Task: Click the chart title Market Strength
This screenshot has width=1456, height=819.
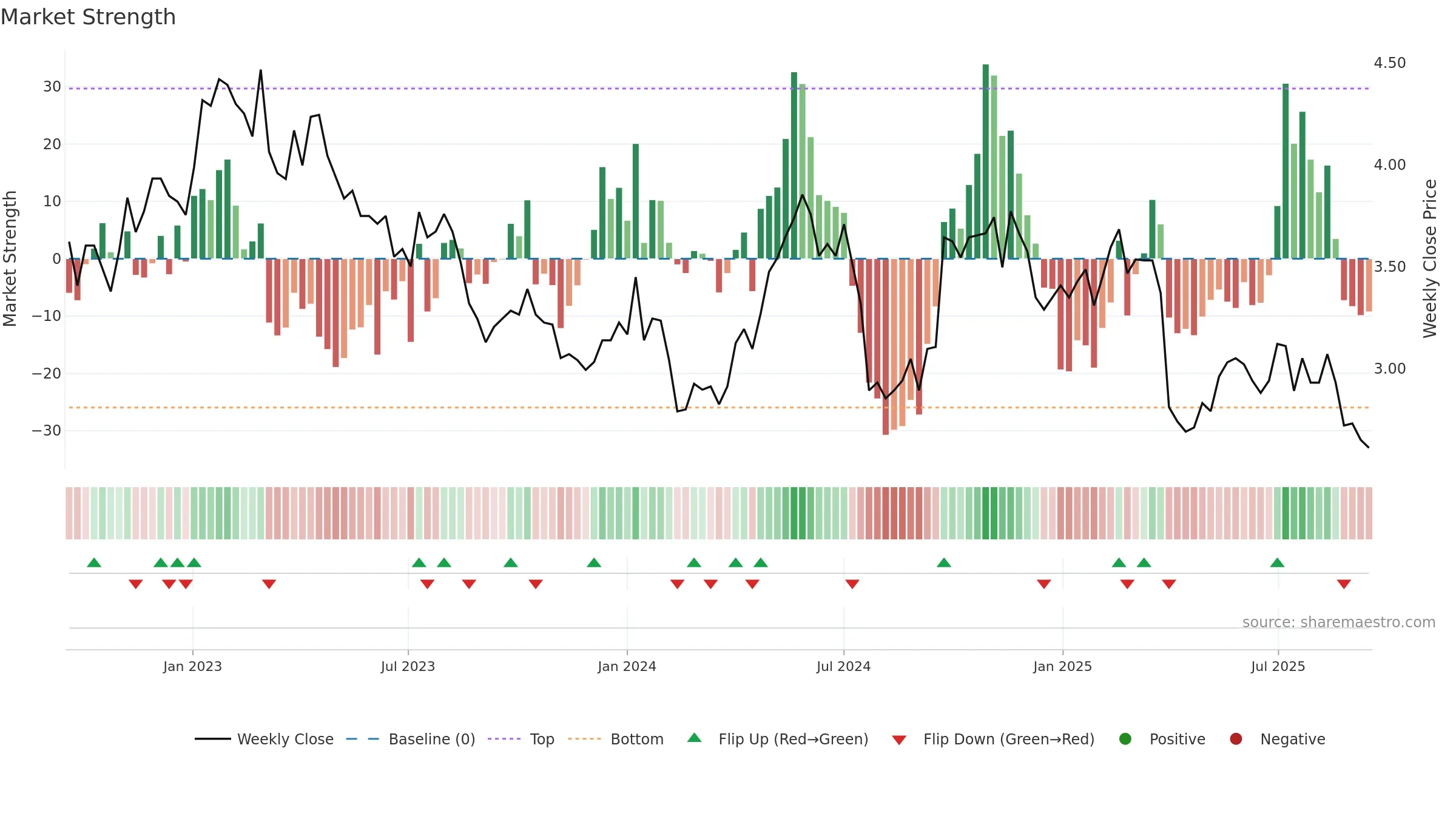Action: click(x=88, y=17)
